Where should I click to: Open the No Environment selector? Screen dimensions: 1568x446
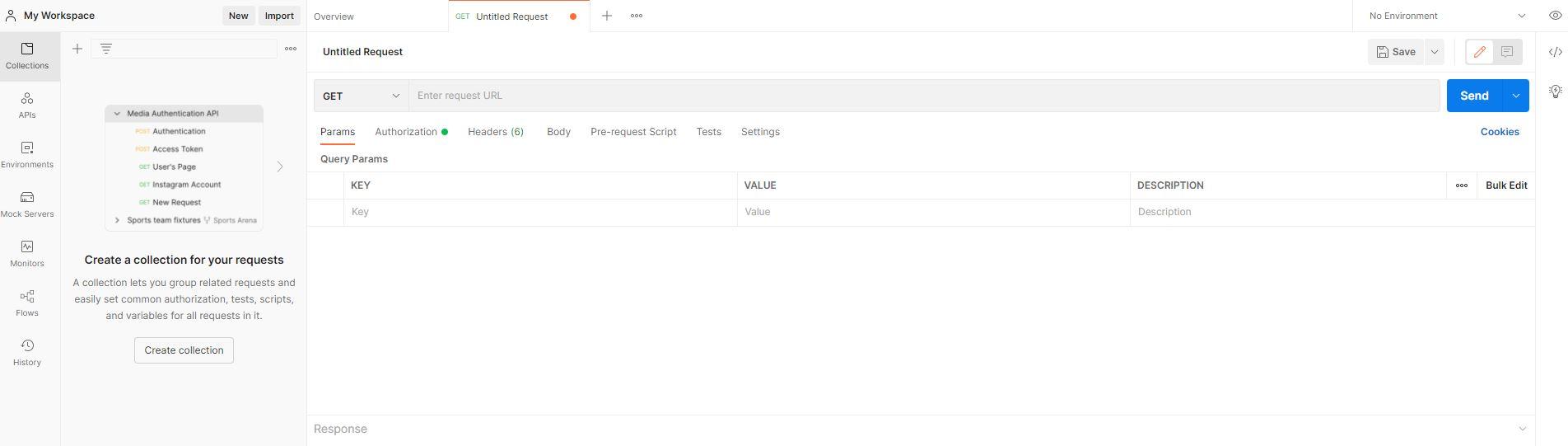(1446, 16)
